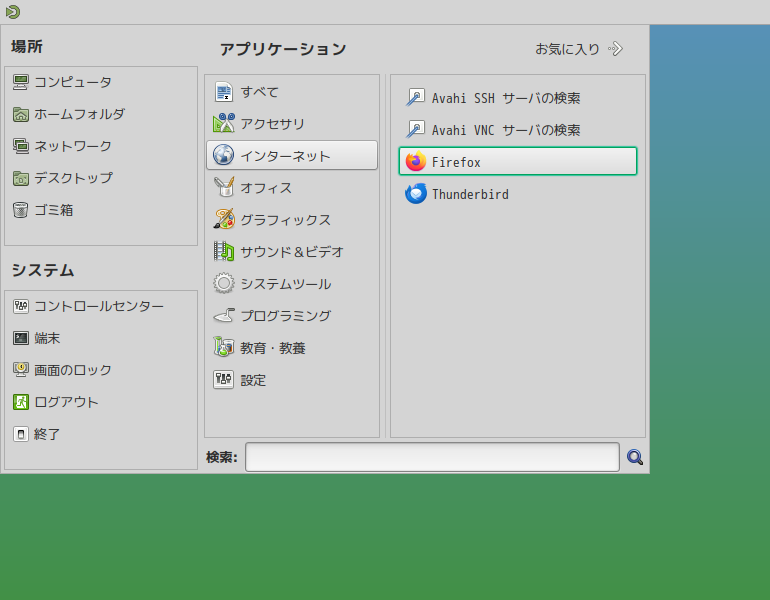Viewport: 770px width, 600px height.
Task: Click the 検索 search input field
Action: click(x=432, y=457)
